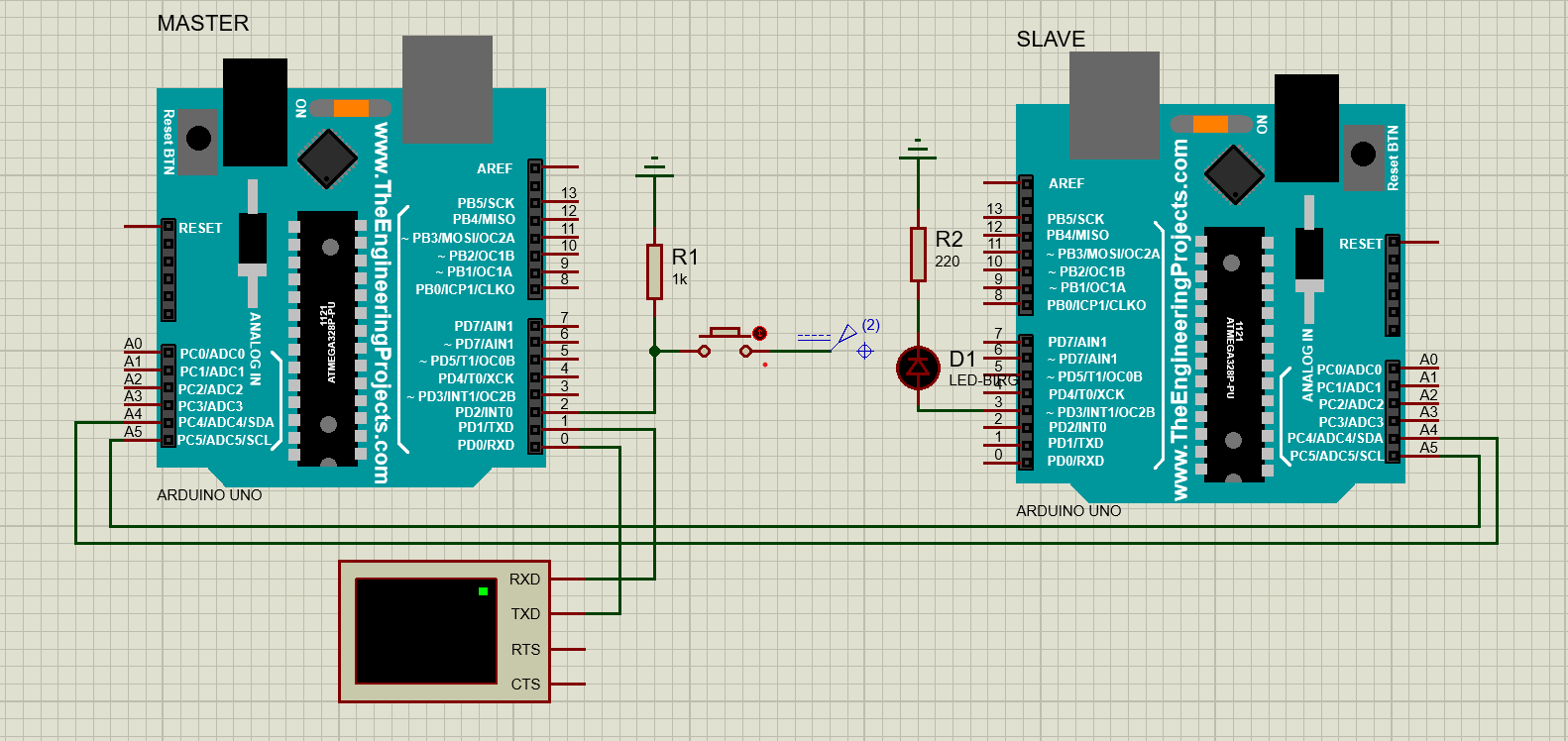This screenshot has height=741, width=1568.
Task: Select the red D1 LED component
Action: (x=918, y=368)
